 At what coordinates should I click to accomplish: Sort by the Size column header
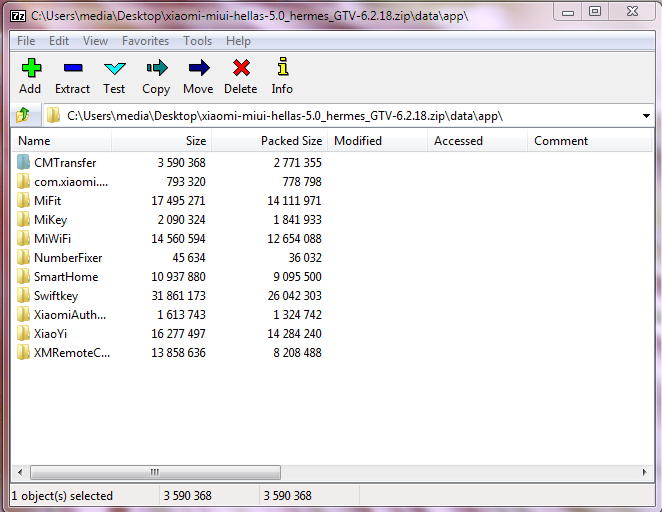pos(161,141)
